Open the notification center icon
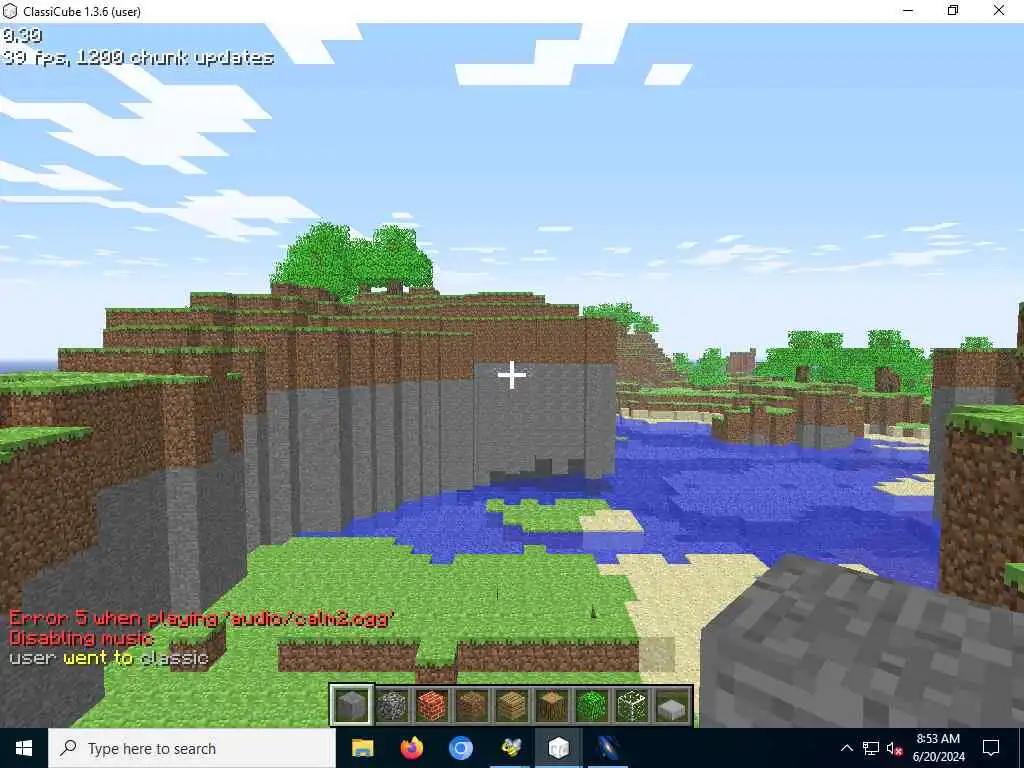 [x=991, y=748]
